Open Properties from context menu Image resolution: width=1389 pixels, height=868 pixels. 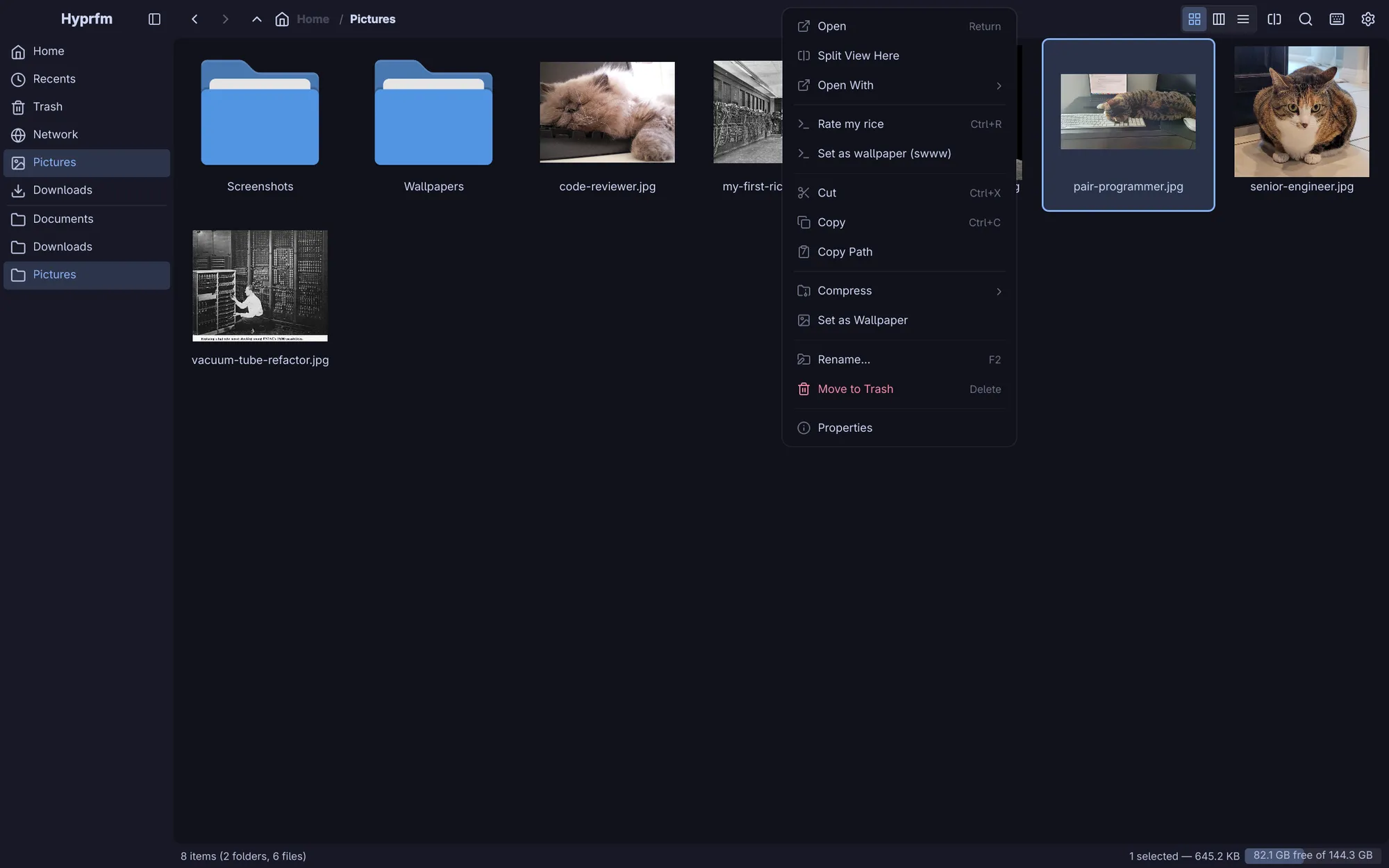(x=899, y=428)
